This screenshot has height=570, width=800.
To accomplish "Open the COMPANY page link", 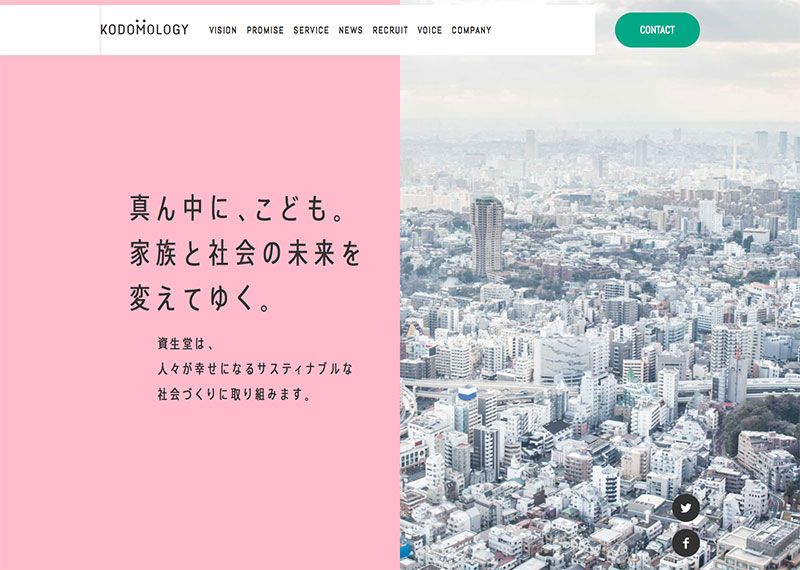I will [x=471, y=30].
